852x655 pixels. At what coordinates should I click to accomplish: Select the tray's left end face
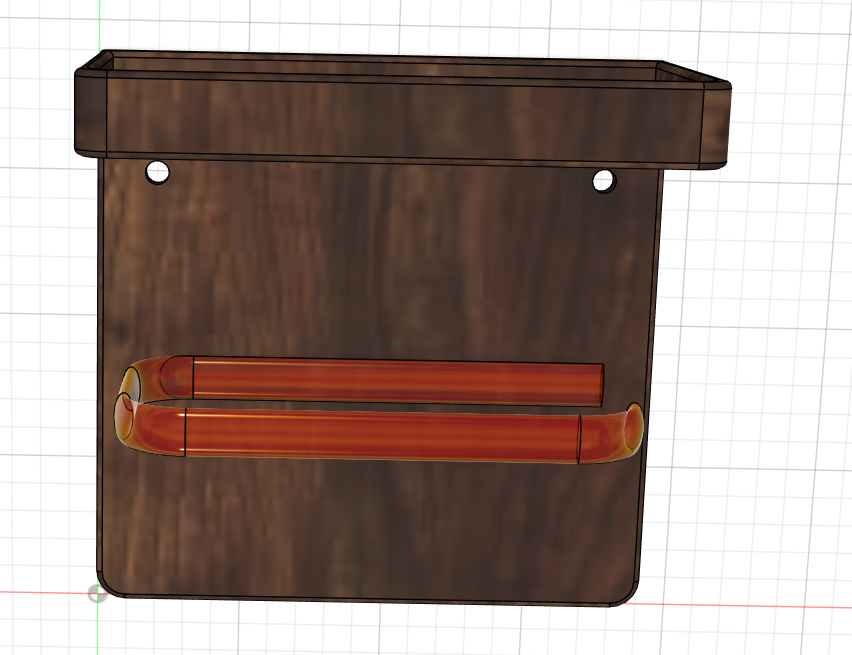(x=90, y=113)
